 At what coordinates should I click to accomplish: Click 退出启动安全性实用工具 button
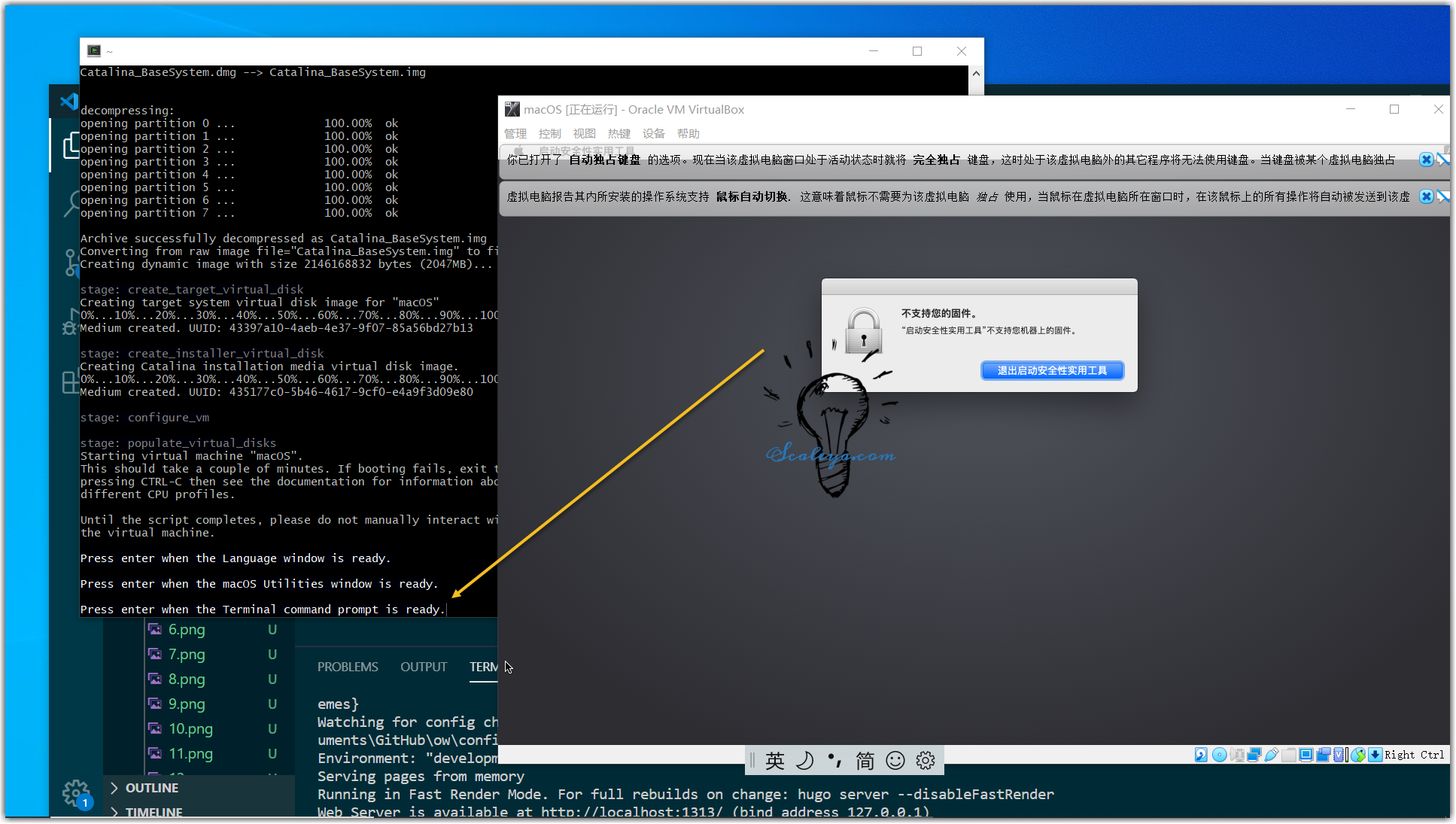tap(1052, 370)
